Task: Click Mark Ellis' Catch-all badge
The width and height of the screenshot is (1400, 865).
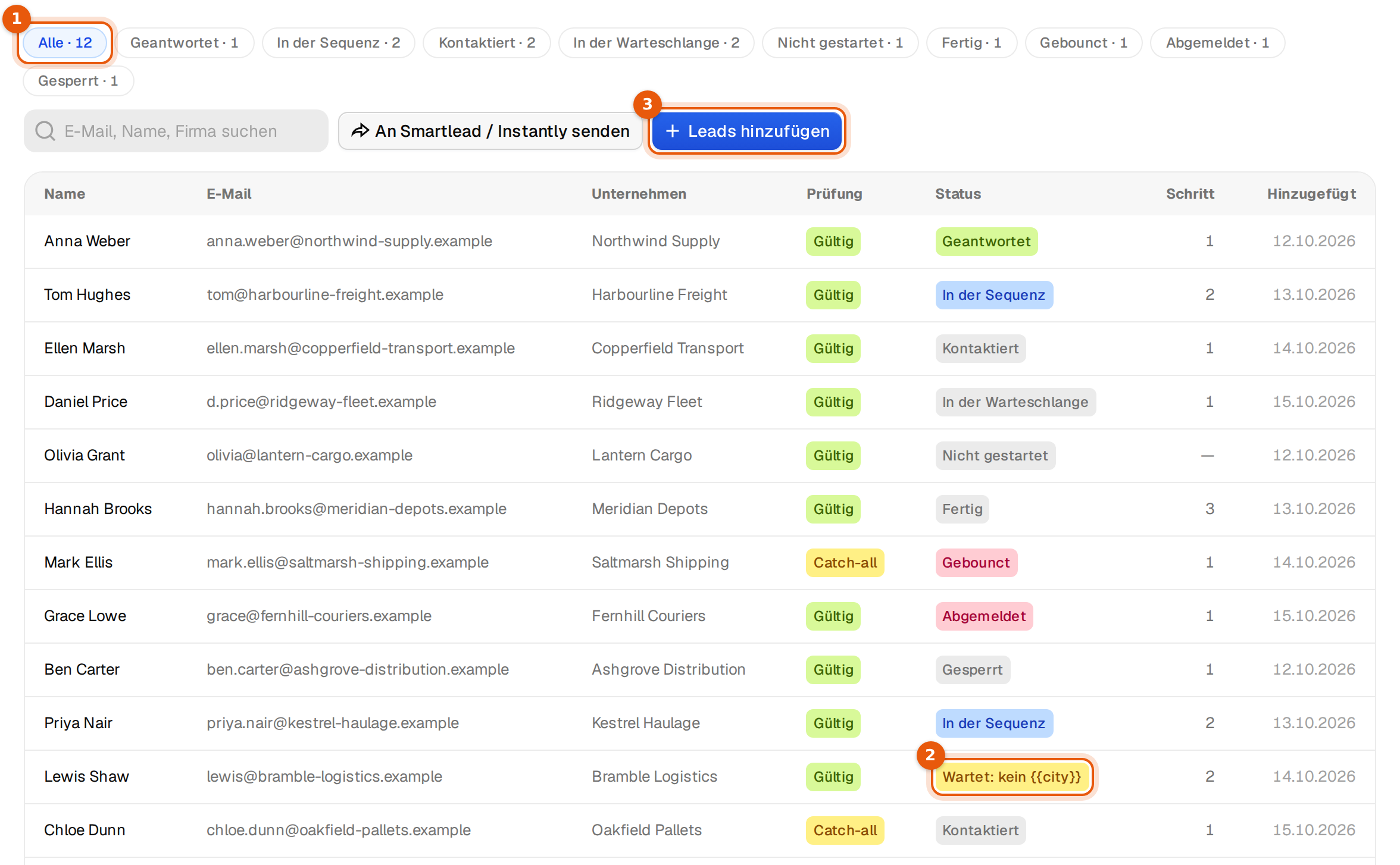Action: pyautogui.click(x=845, y=563)
